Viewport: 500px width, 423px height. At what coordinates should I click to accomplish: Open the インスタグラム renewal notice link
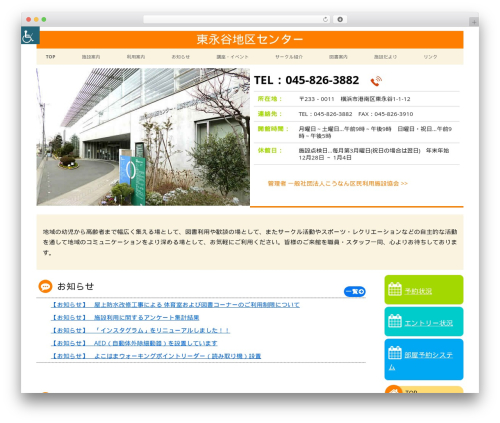click(140, 330)
